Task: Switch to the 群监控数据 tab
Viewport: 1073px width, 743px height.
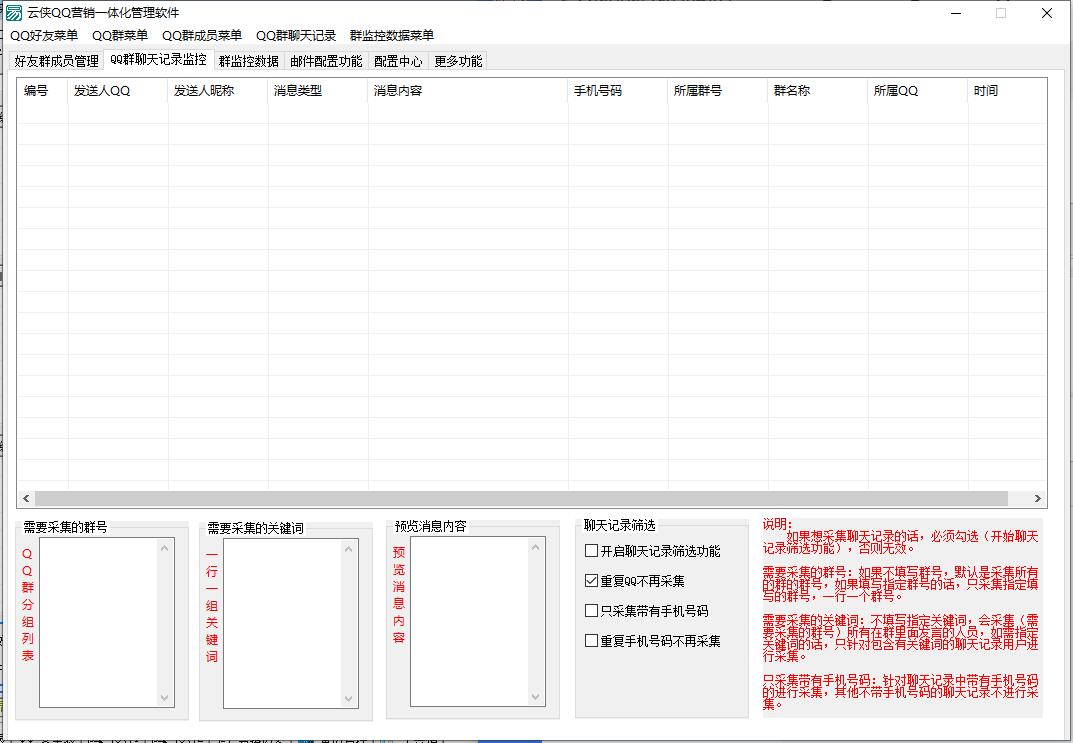Action: pyautogui.click(x=248, y=61)
